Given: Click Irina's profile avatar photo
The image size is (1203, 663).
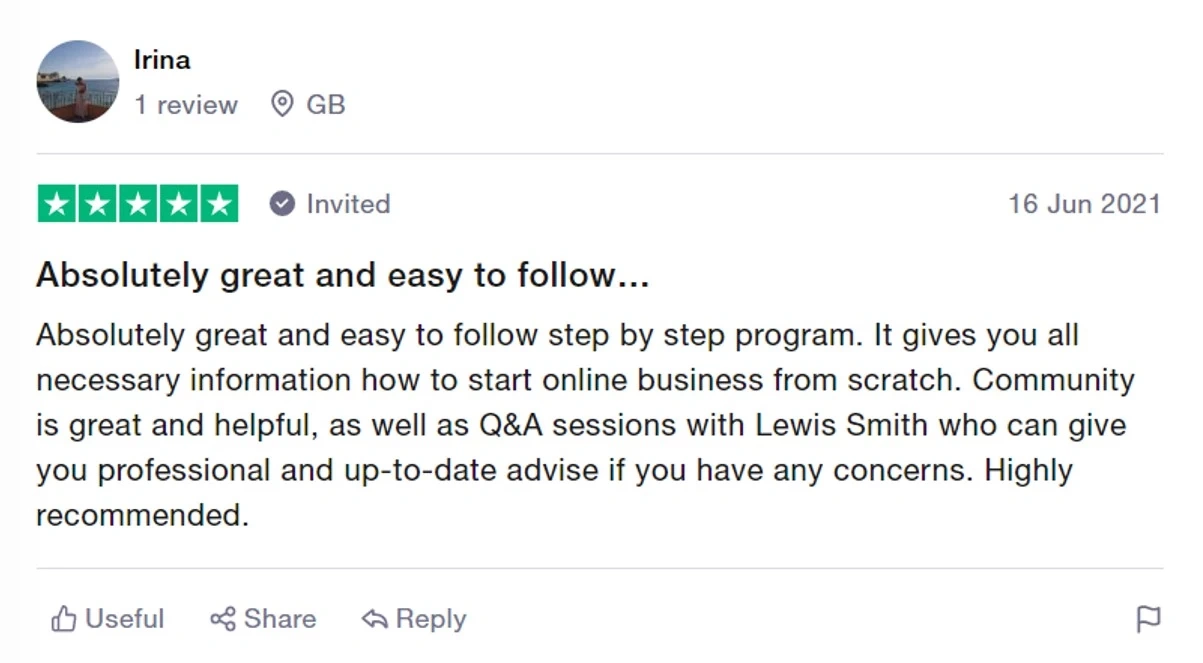Looking at the screenshot, I should pyautogui.click(x=78, y=82).
